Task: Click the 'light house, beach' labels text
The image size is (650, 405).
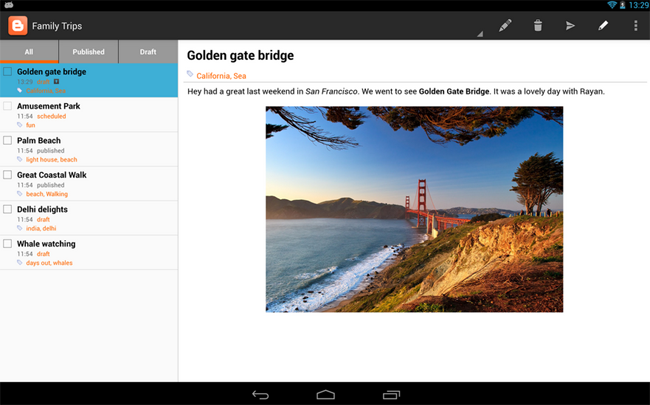Action: tap(51, 160)
